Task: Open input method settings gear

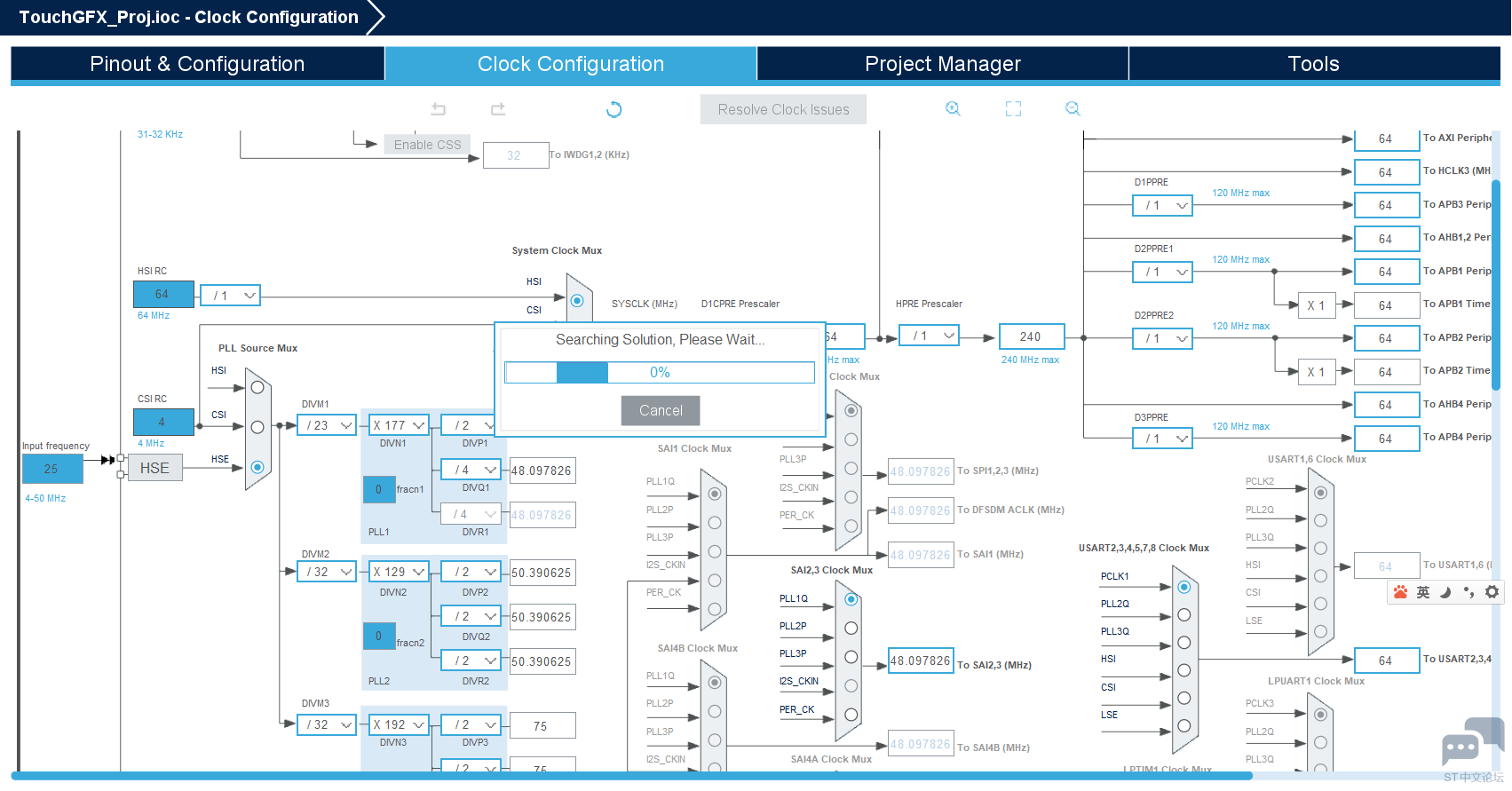Action: click(x=1492, y=592)
